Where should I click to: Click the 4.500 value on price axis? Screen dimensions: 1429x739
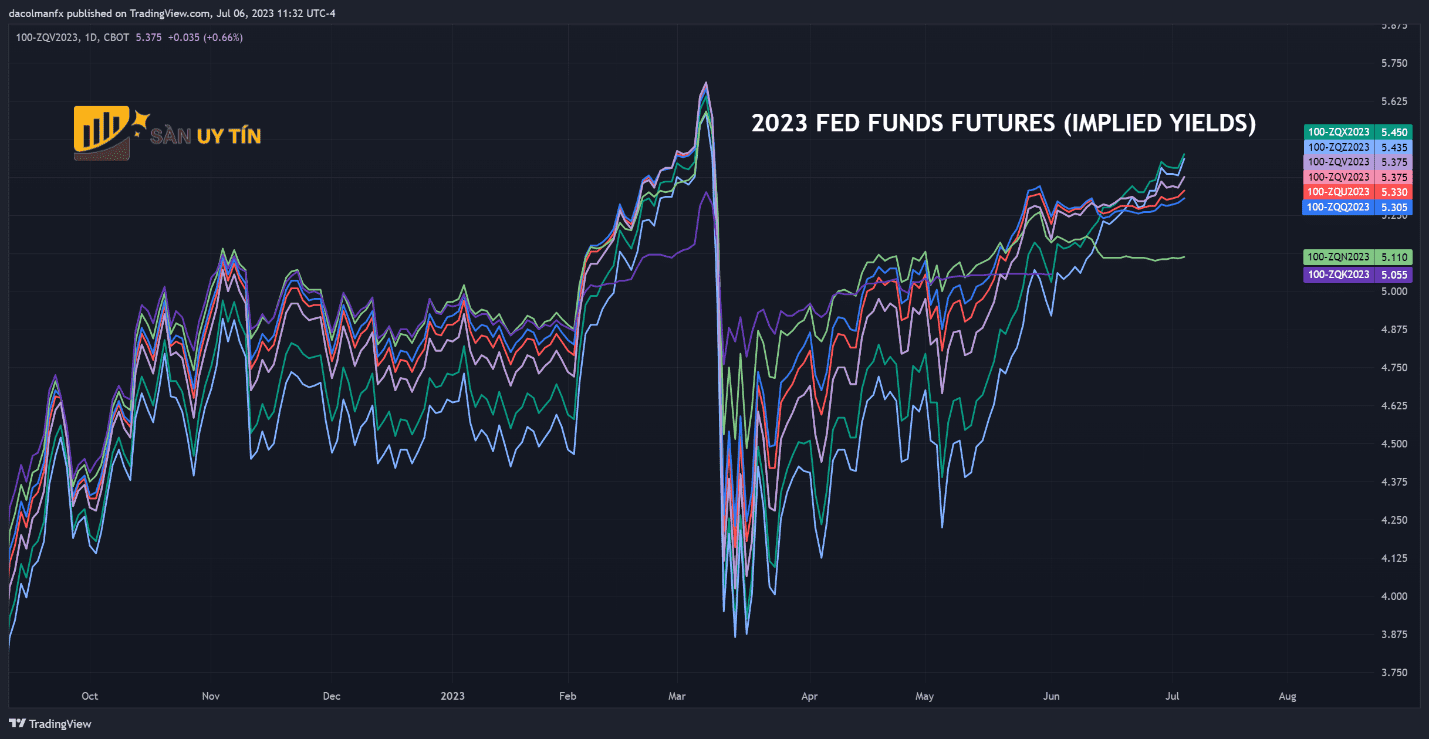1393,444
